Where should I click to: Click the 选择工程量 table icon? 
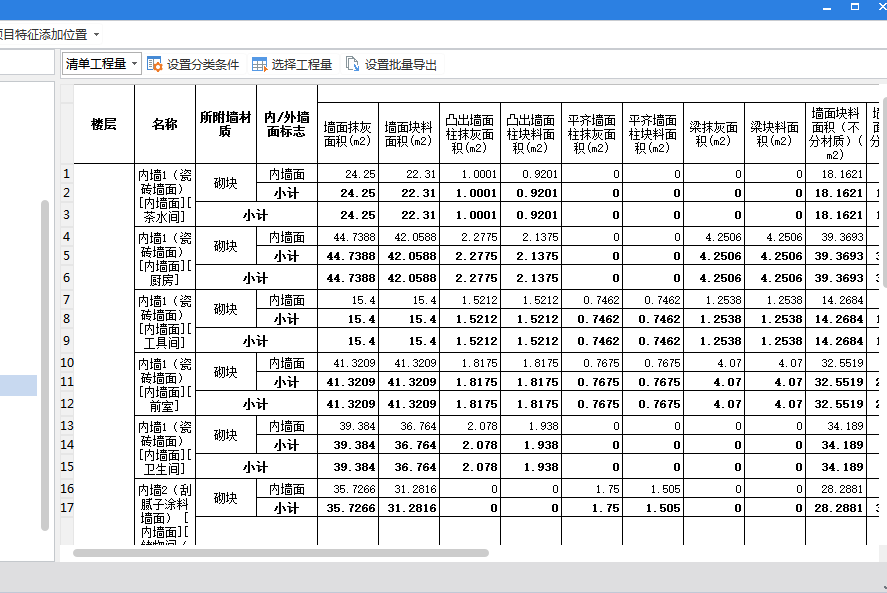259,65
